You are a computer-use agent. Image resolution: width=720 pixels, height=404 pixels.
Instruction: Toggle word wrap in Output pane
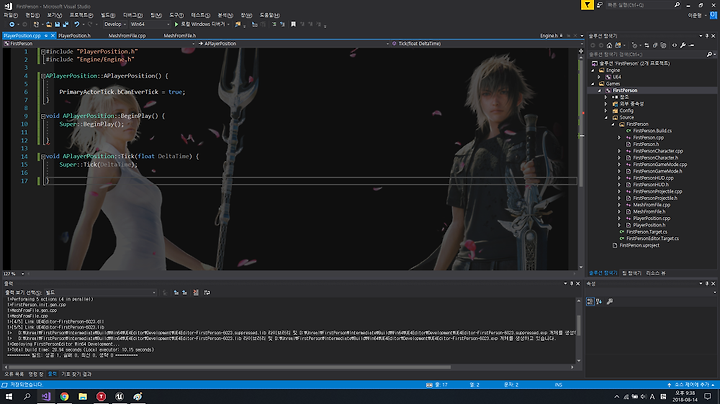click(207, 292)
